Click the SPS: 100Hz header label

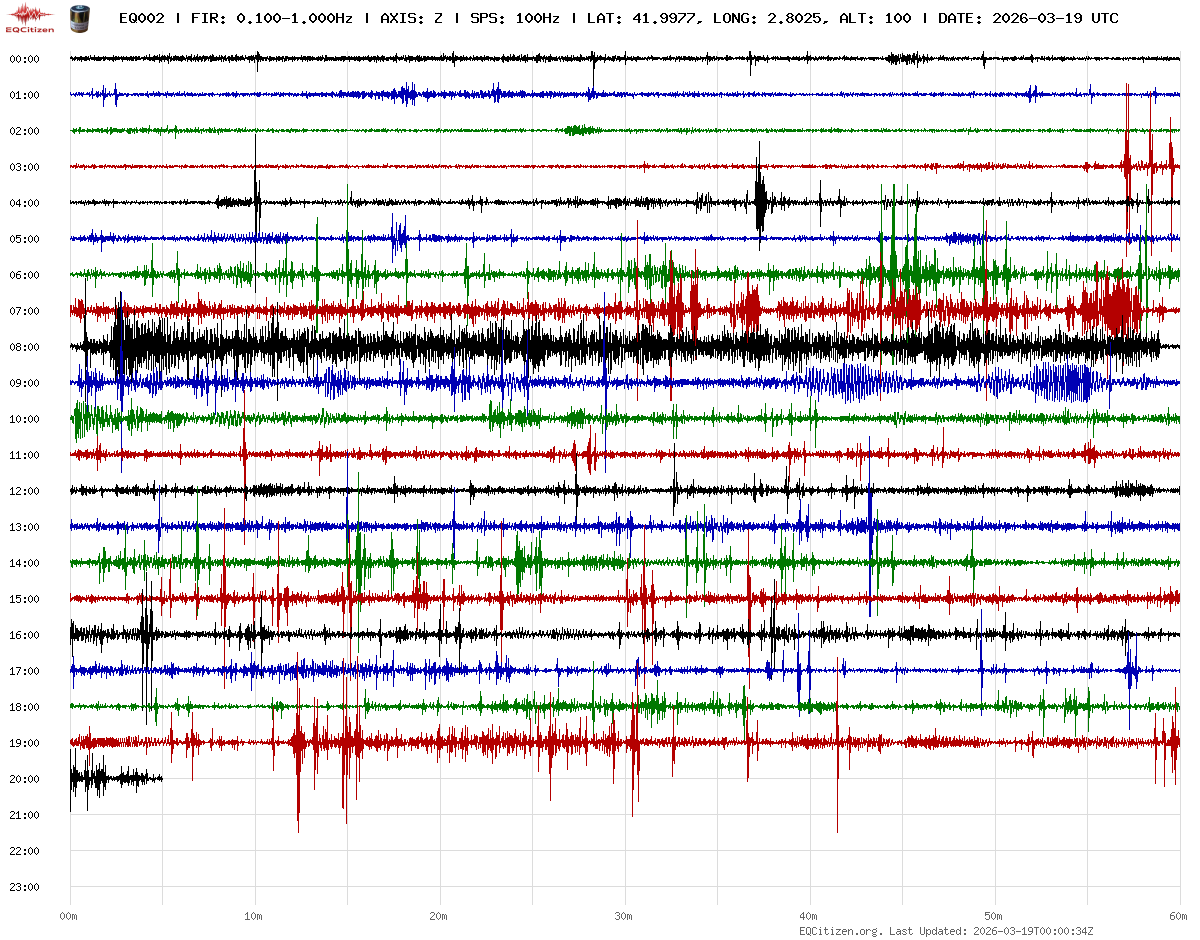(x=515, y=18)
